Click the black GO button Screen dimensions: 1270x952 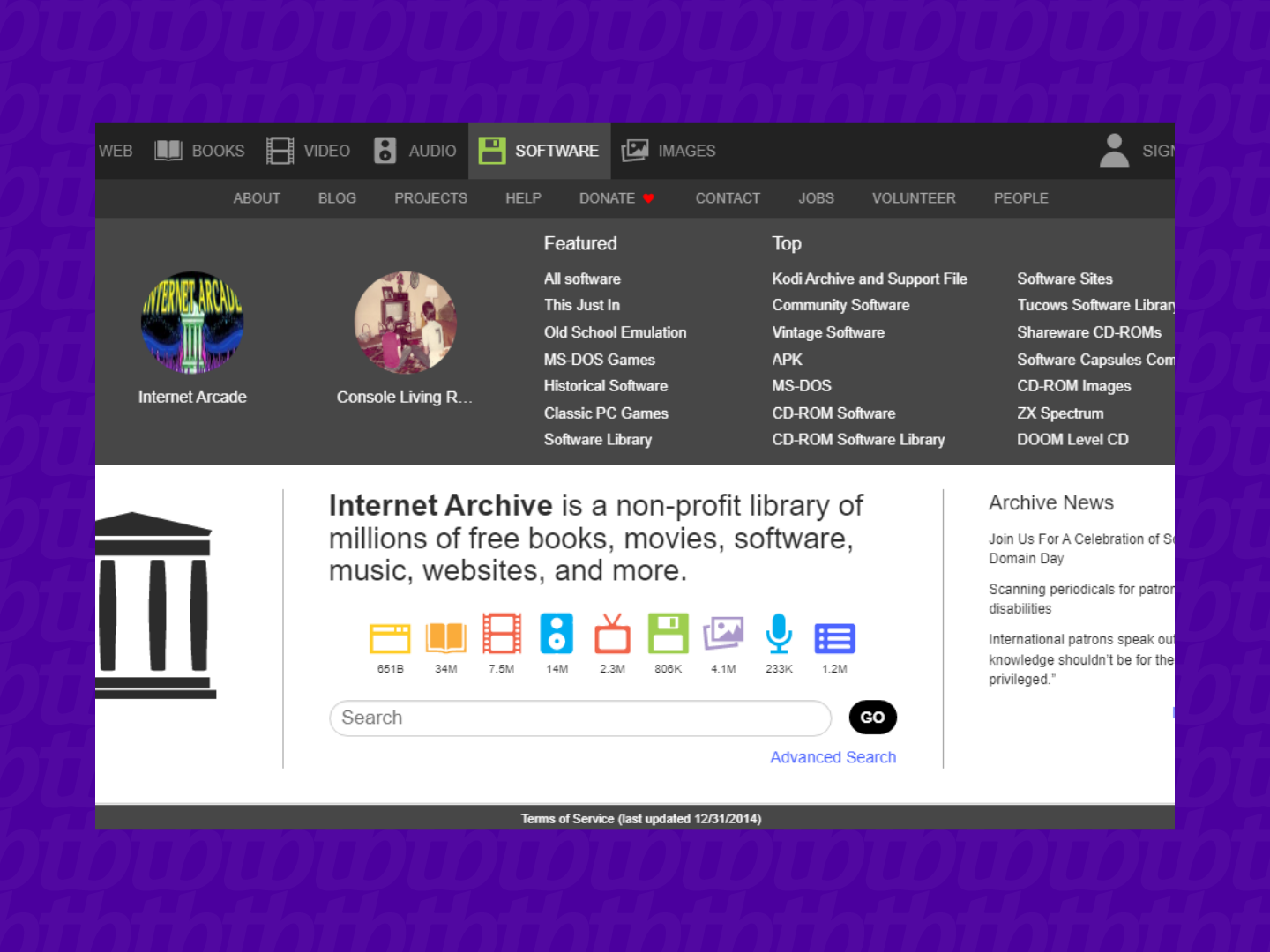pos(873,717)
